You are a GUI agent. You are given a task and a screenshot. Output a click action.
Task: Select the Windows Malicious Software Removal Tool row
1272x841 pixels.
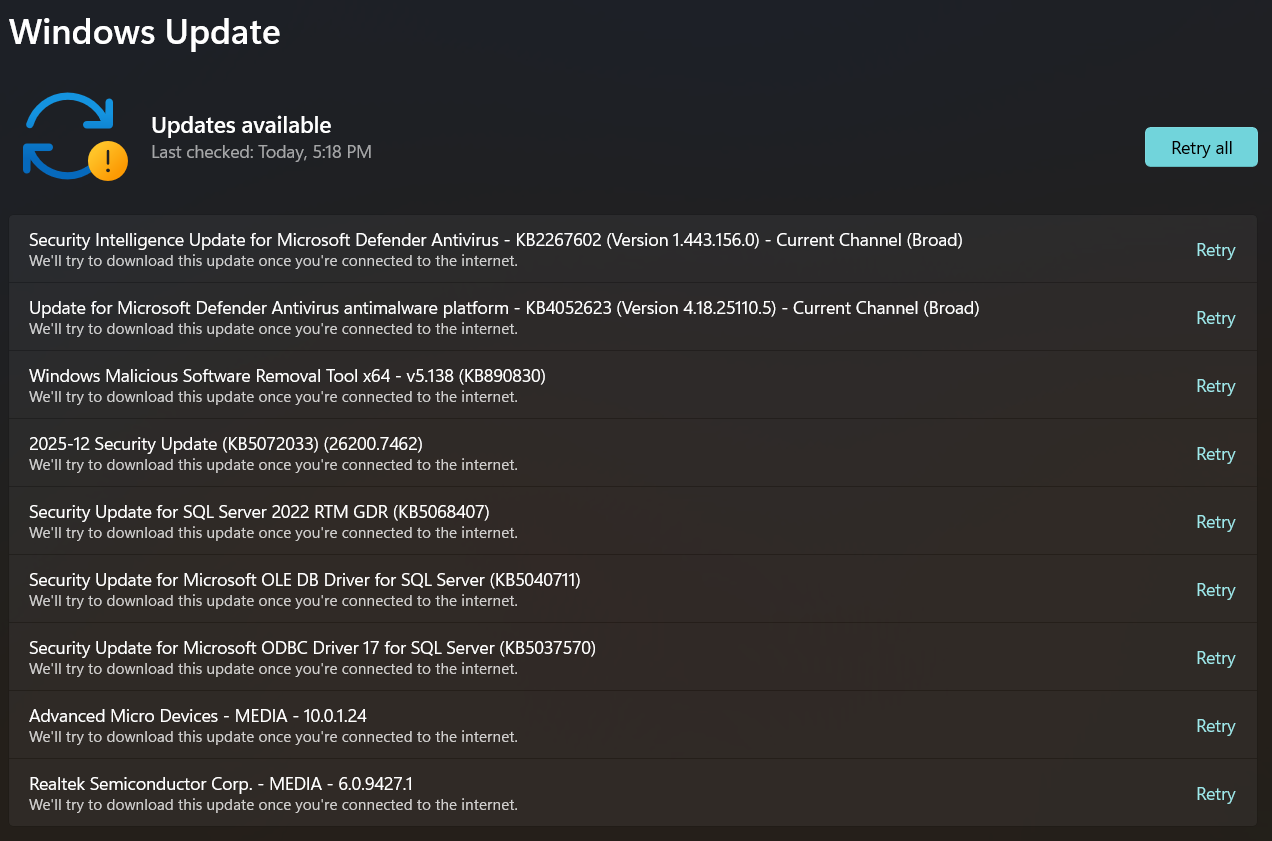633,385
